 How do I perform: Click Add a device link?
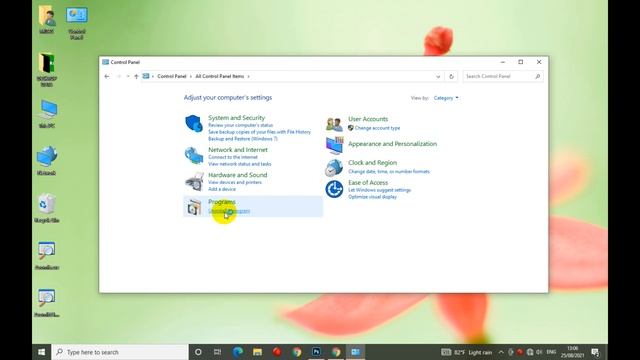pos(222,189)
